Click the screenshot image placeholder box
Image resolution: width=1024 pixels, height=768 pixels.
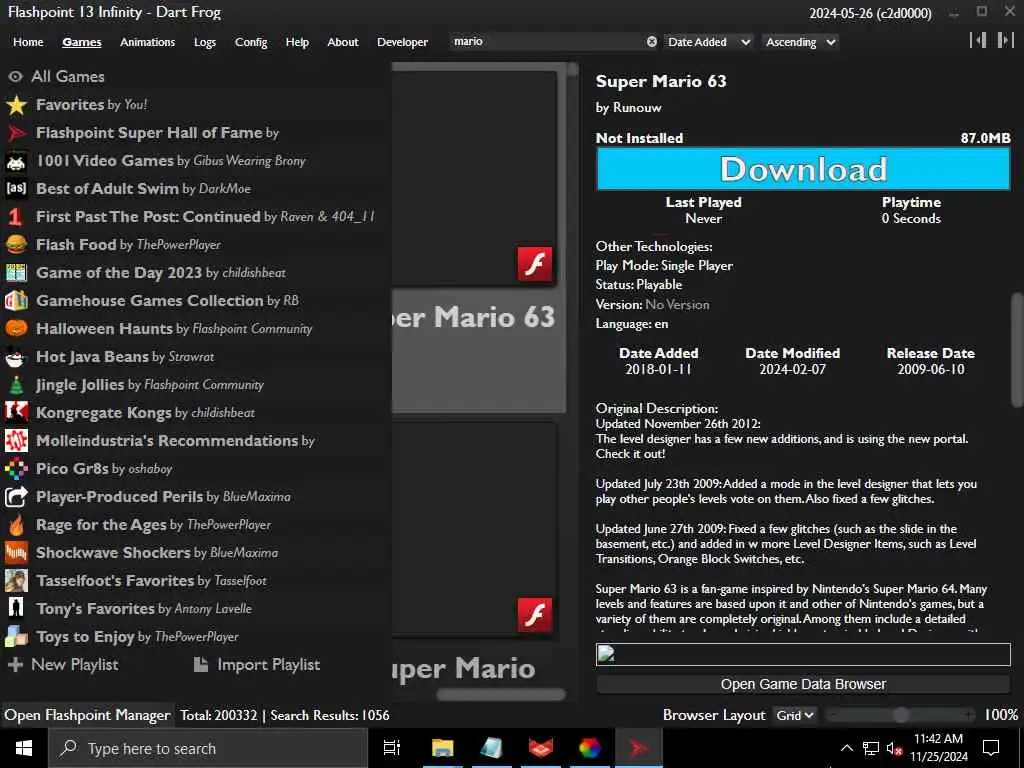click(803, 654)
